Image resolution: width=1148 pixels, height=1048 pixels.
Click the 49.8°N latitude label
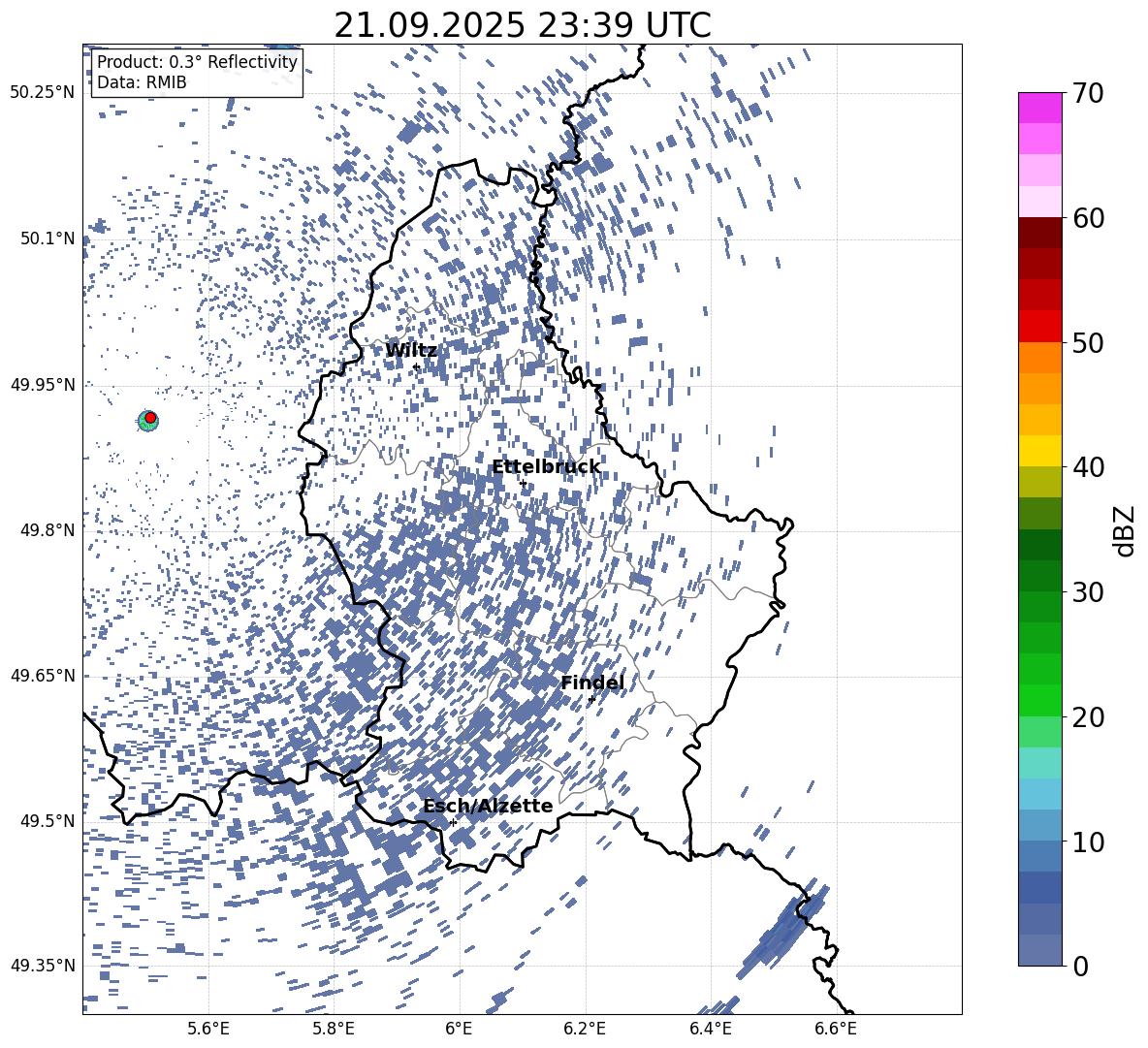tap(48, 530)
